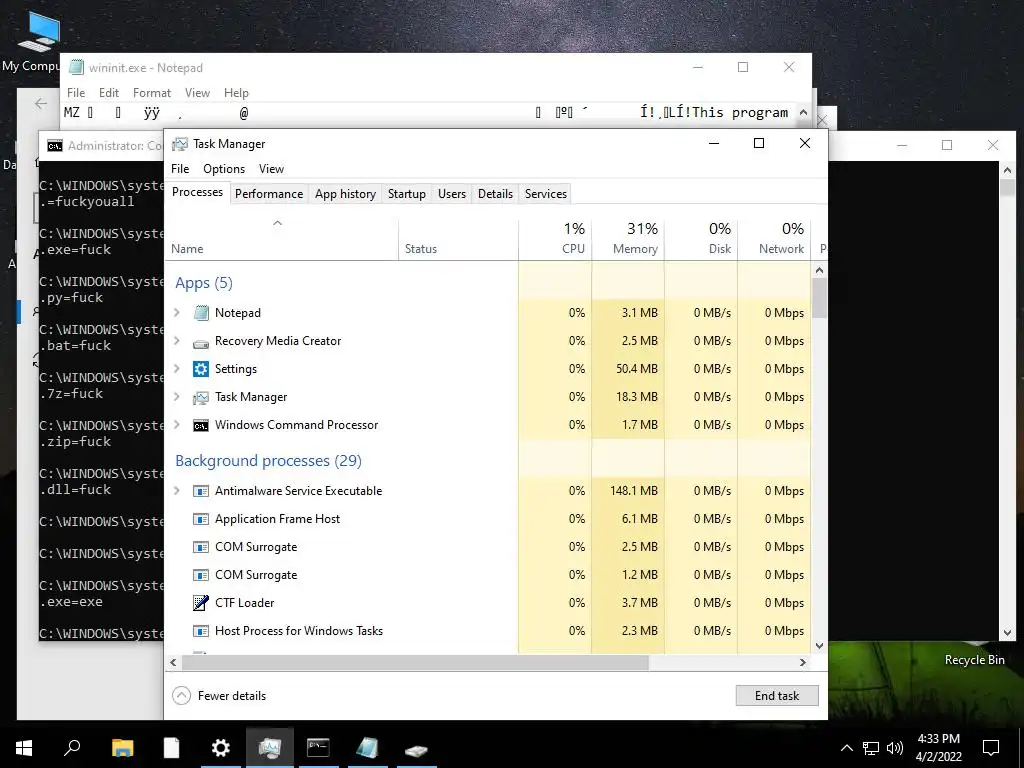Click the horizontal scrollbar in Task Manager
The width and height of the screenshot is (1024, 768).
[x=415, y=662]
